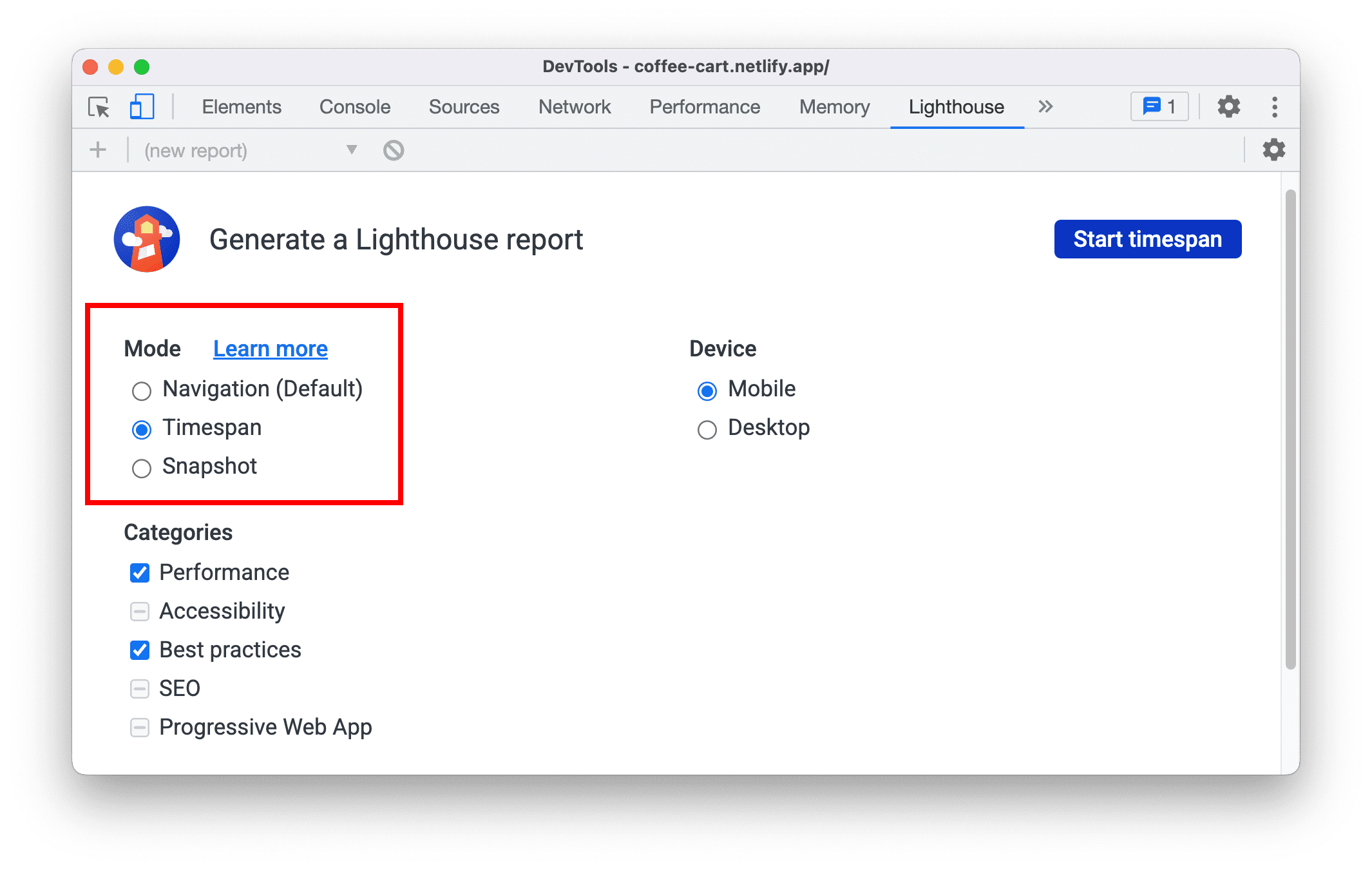Click the Lighthouse logo icon
This screenshot has width=1372, height=870.
tap(148, 239)
